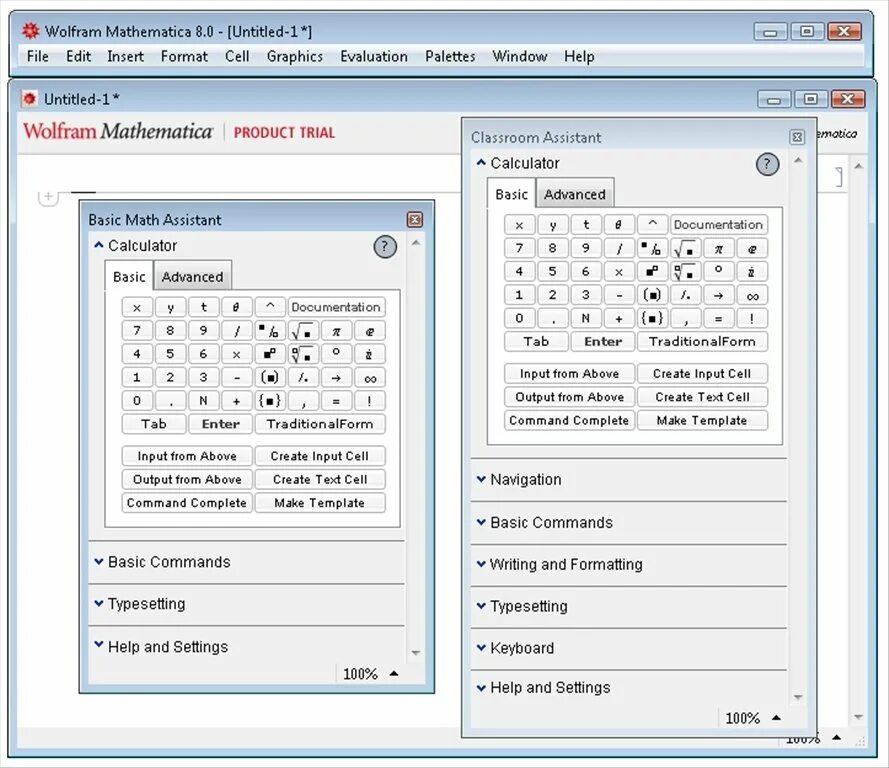Expand Help and Settings in Basic Math Assistant

tap(99, 646)
